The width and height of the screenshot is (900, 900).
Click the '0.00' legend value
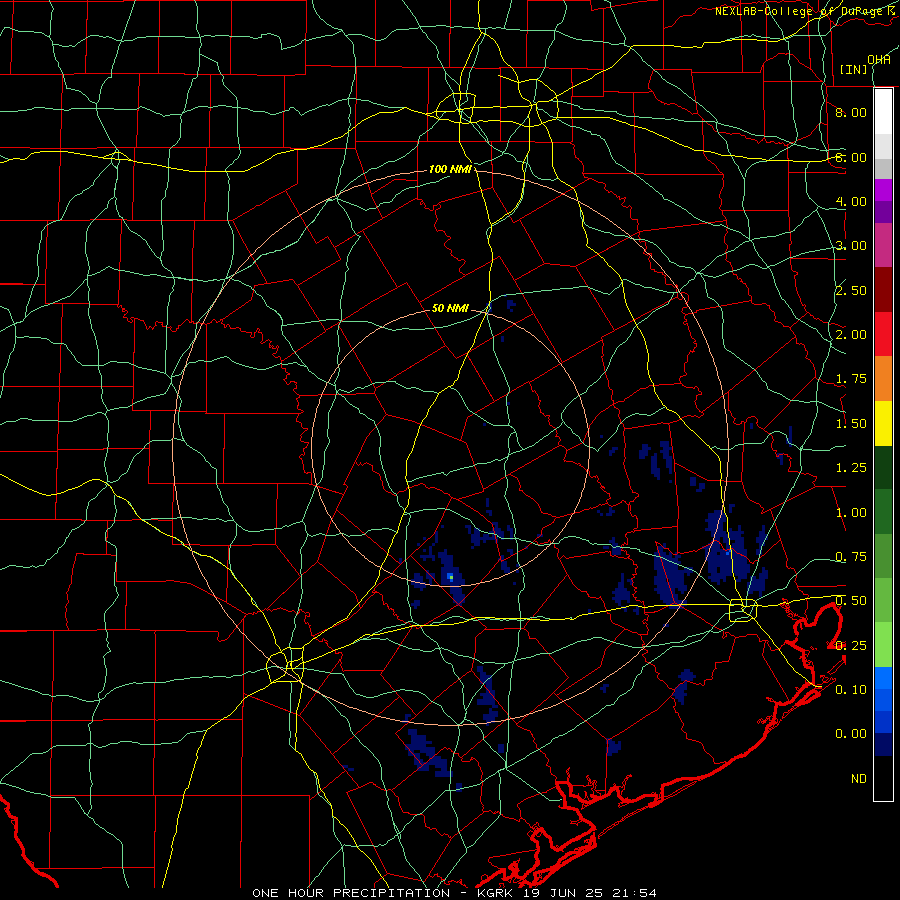tap(851, 734)
